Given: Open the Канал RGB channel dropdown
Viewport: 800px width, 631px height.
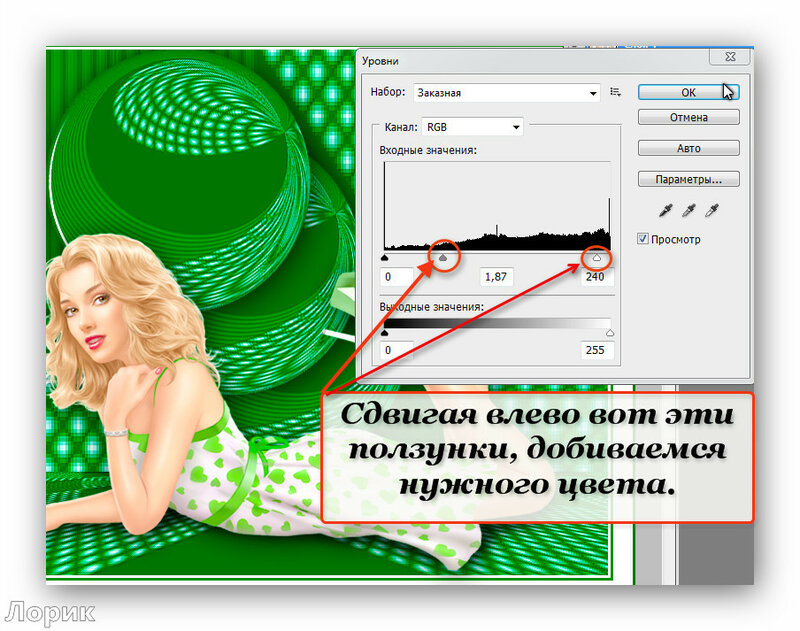Looking at the screenshot, I should click(472, 127).
